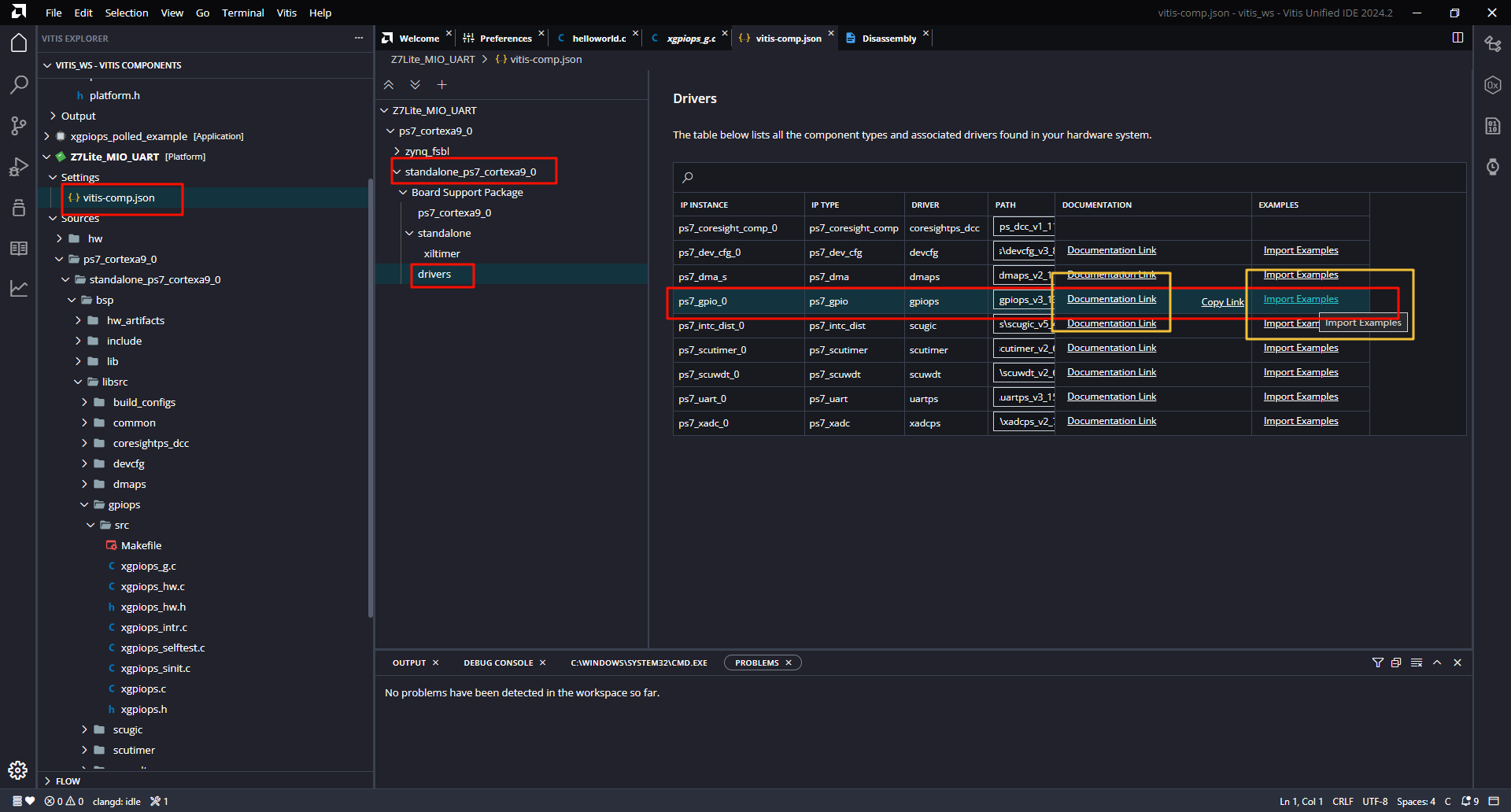
Task: Open the memory inspector 0x icon on the right sidebar
Action: point(1493,85)
